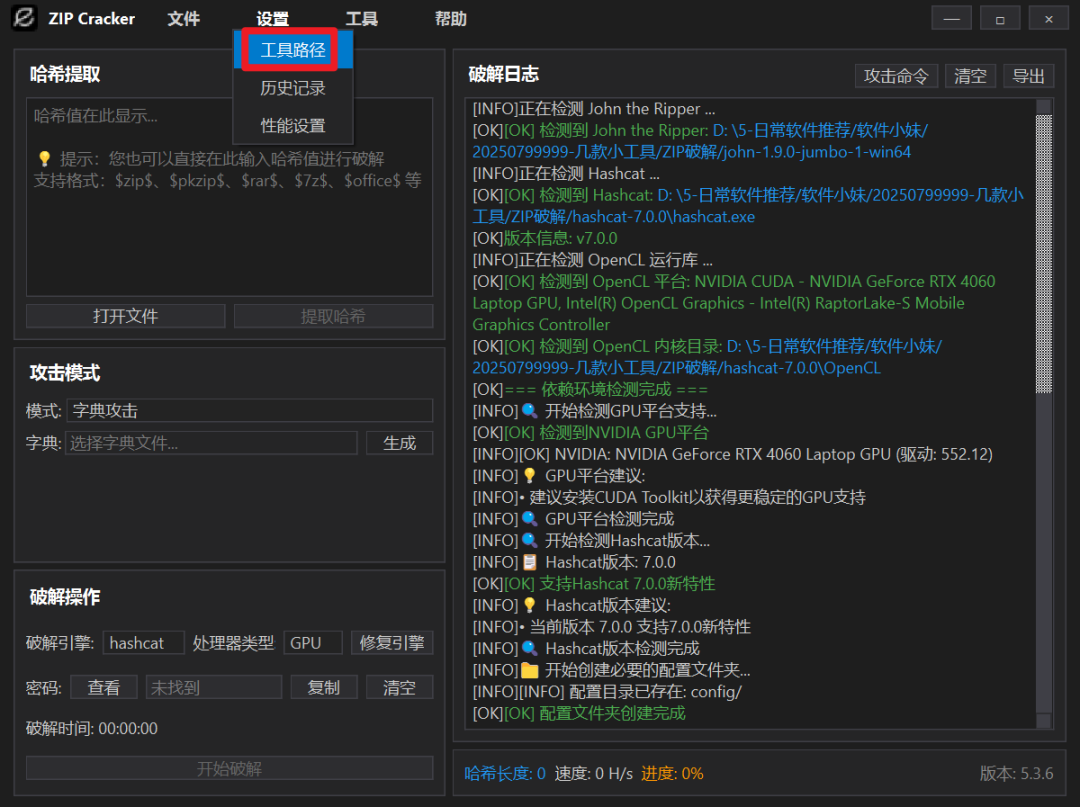The height and width of the screenshot is (807, 1080).
Task: Click 生成 to create a dictionary
Action: tap(399, 442)
